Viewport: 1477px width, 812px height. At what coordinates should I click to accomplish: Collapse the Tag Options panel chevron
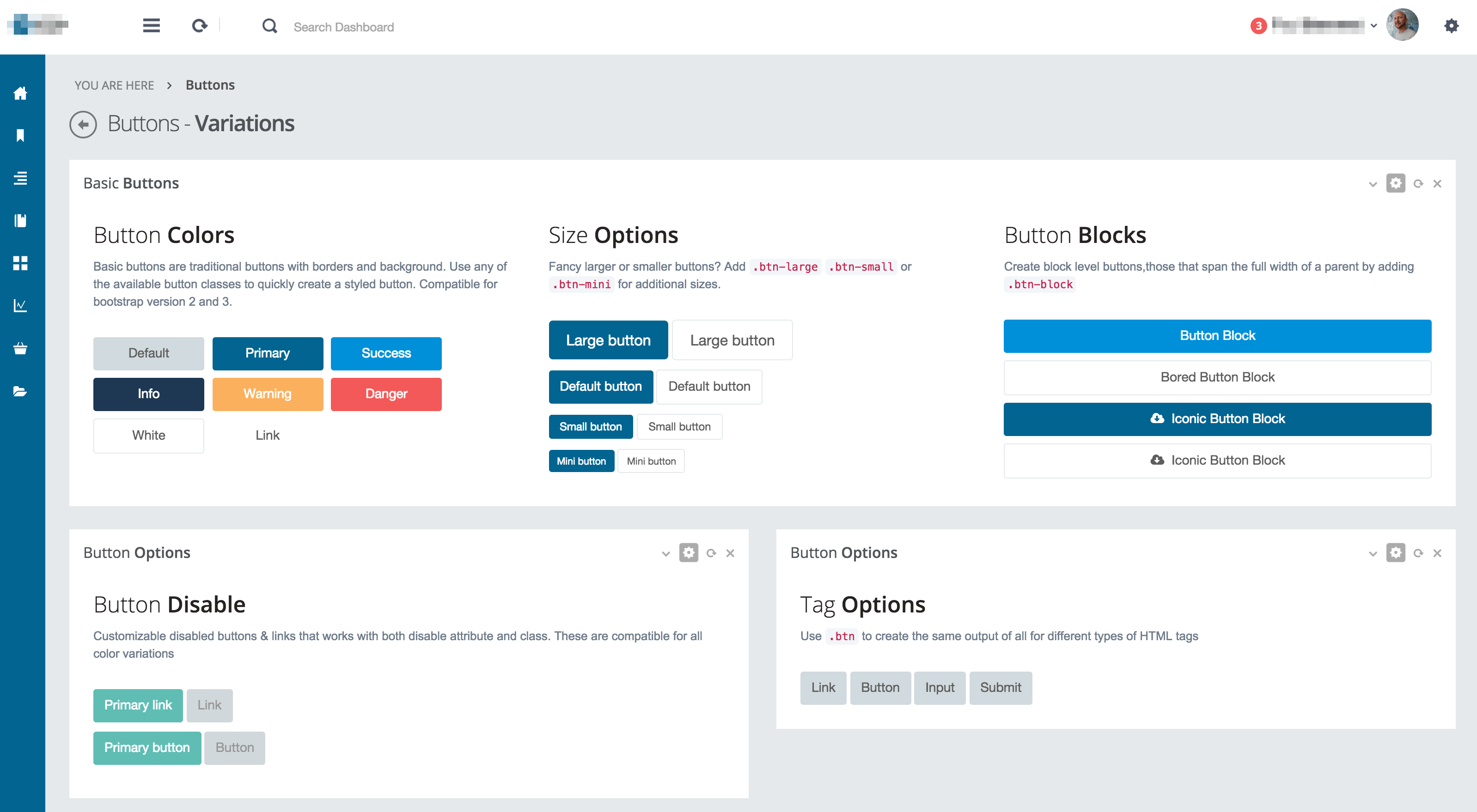(x=1372, y=553)
